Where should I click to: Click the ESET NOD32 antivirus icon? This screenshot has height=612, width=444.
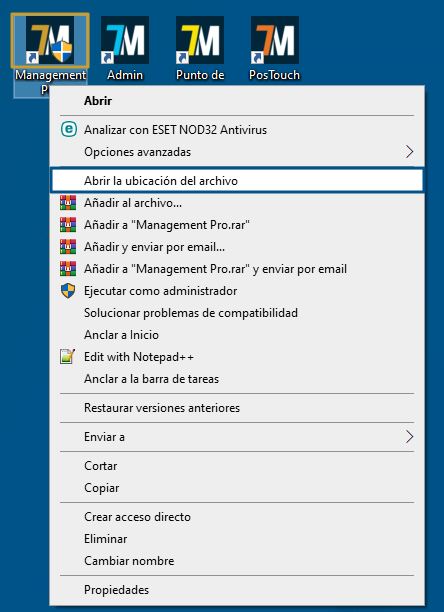pos(69,129)
